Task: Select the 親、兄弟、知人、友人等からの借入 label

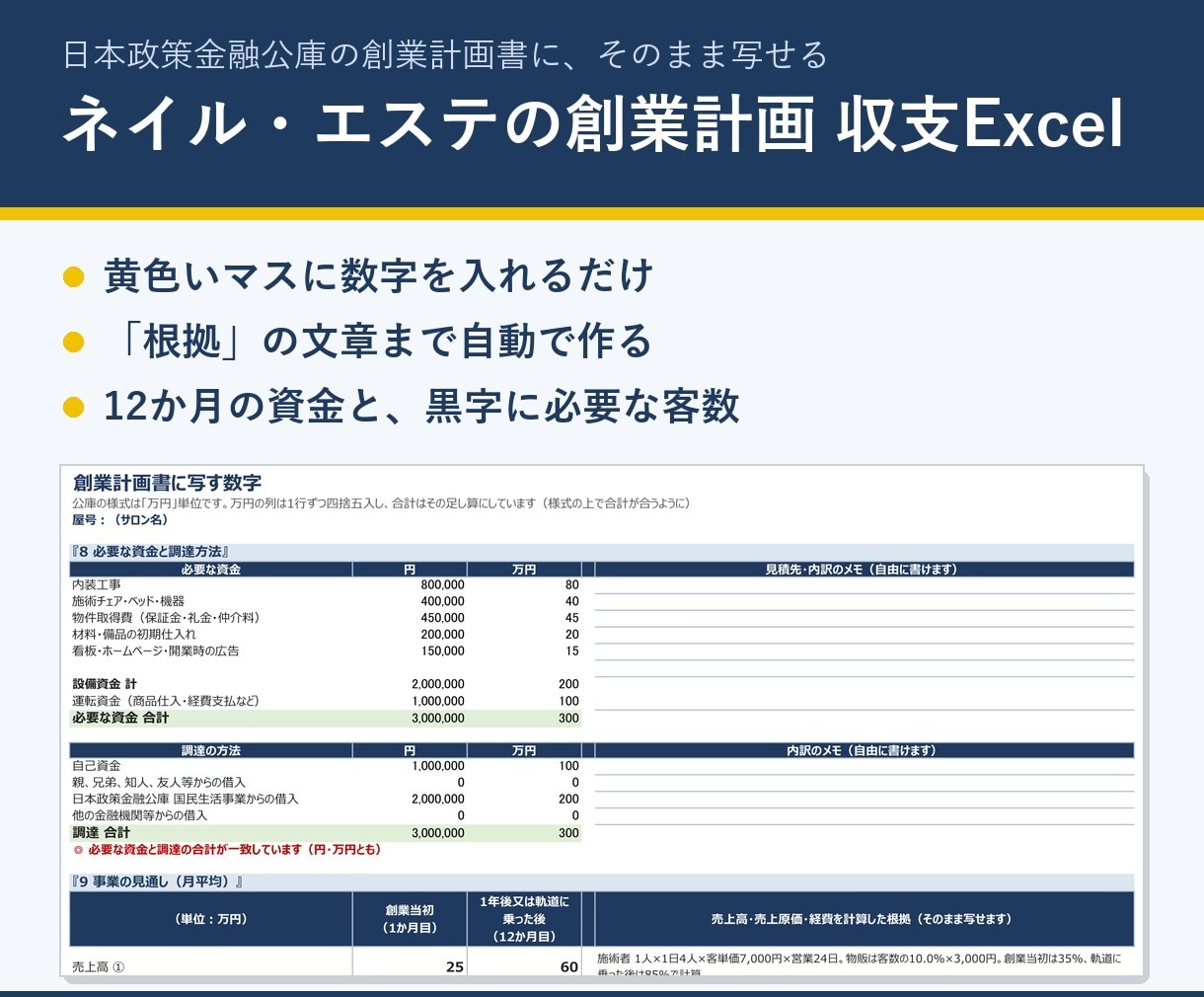Action: [158, 782]
